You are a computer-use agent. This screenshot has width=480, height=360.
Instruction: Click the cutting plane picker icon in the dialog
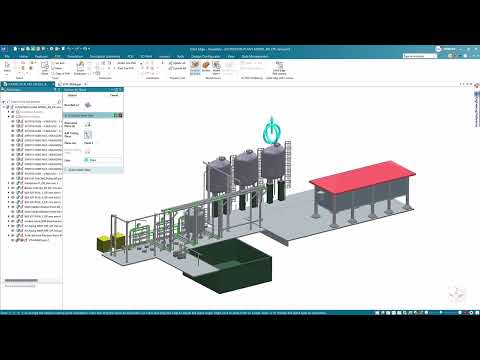[88, 135]
